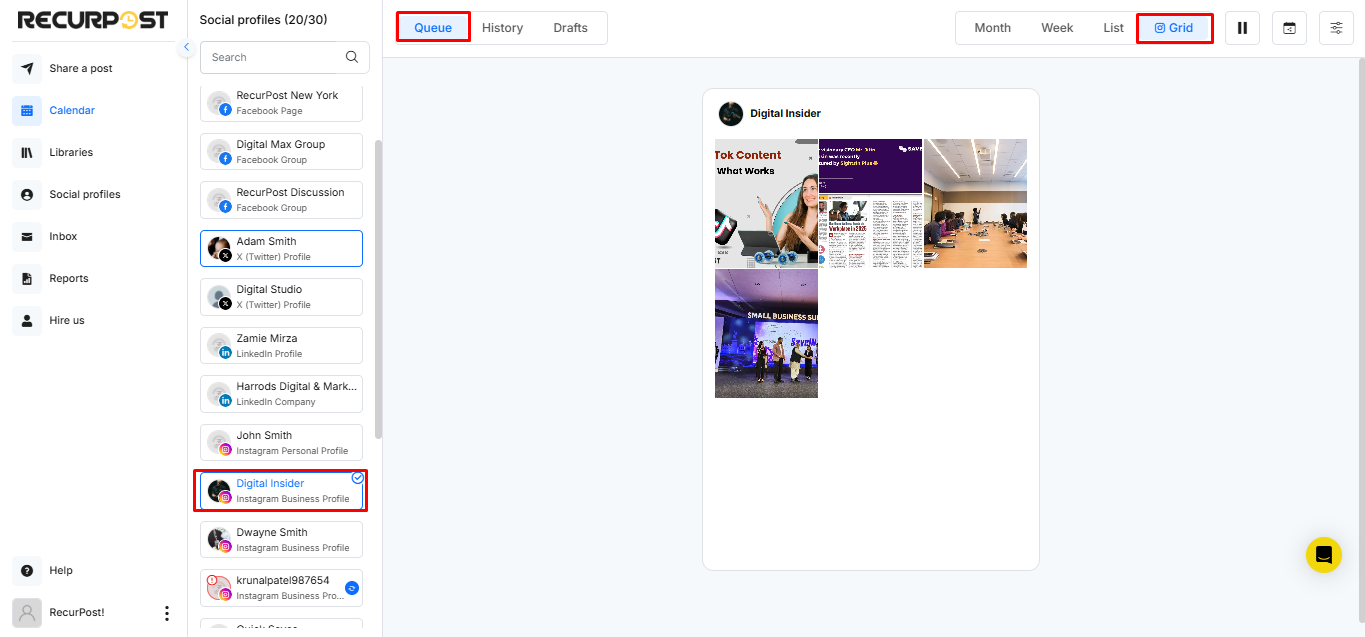Select Digital Max Group Facebook Group profile
The width and height of the screenshot is (1365, 637).
281,152
